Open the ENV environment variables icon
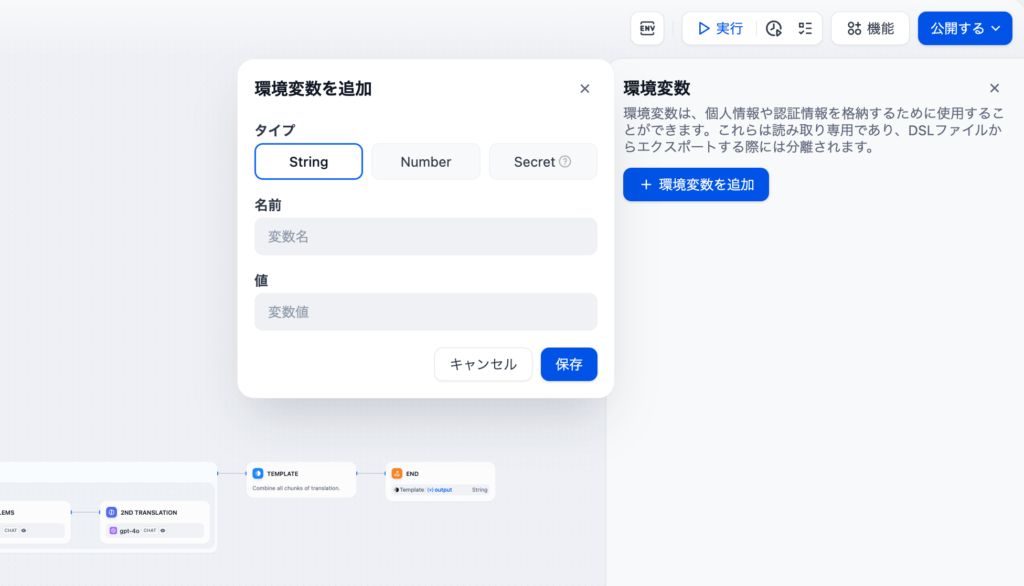The width and height of the screenshot is (1024, 586). tap(647, 28)
